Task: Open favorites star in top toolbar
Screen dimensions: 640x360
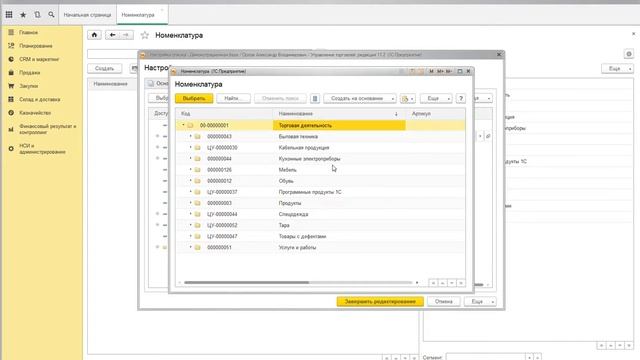Action: click(x=23, y=15)
